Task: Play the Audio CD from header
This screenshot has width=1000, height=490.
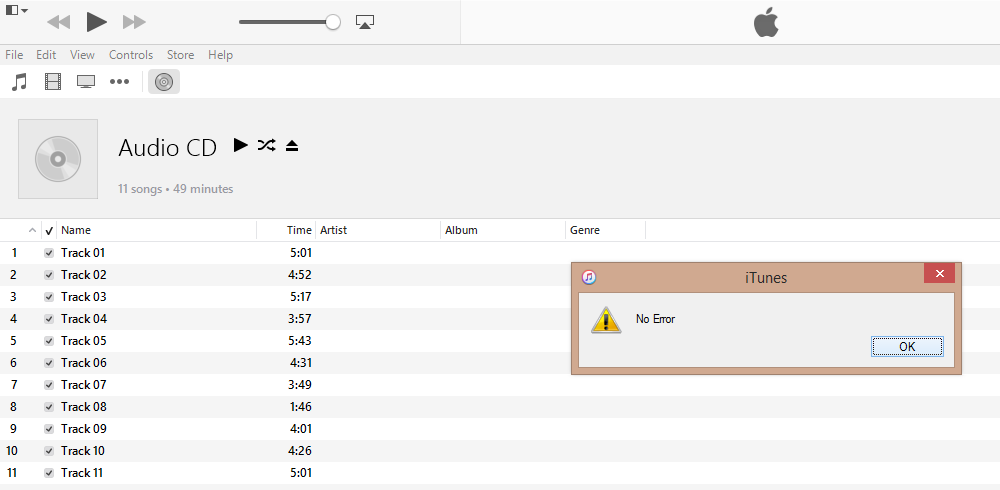Action: point(240,145)
